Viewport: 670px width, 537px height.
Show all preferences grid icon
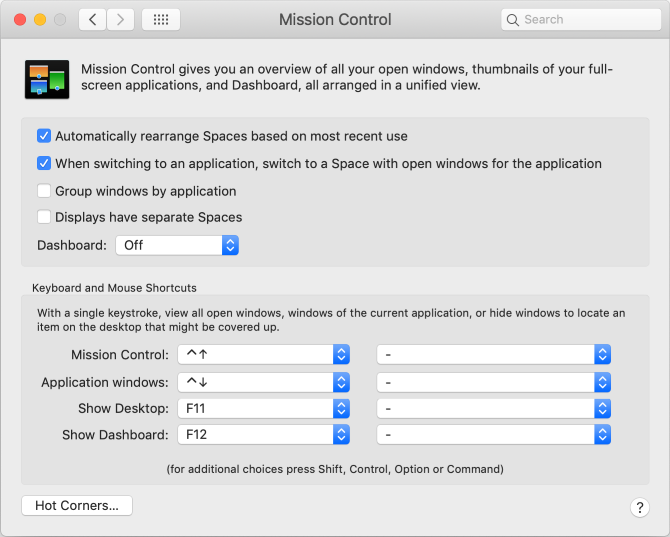[161, 19]
